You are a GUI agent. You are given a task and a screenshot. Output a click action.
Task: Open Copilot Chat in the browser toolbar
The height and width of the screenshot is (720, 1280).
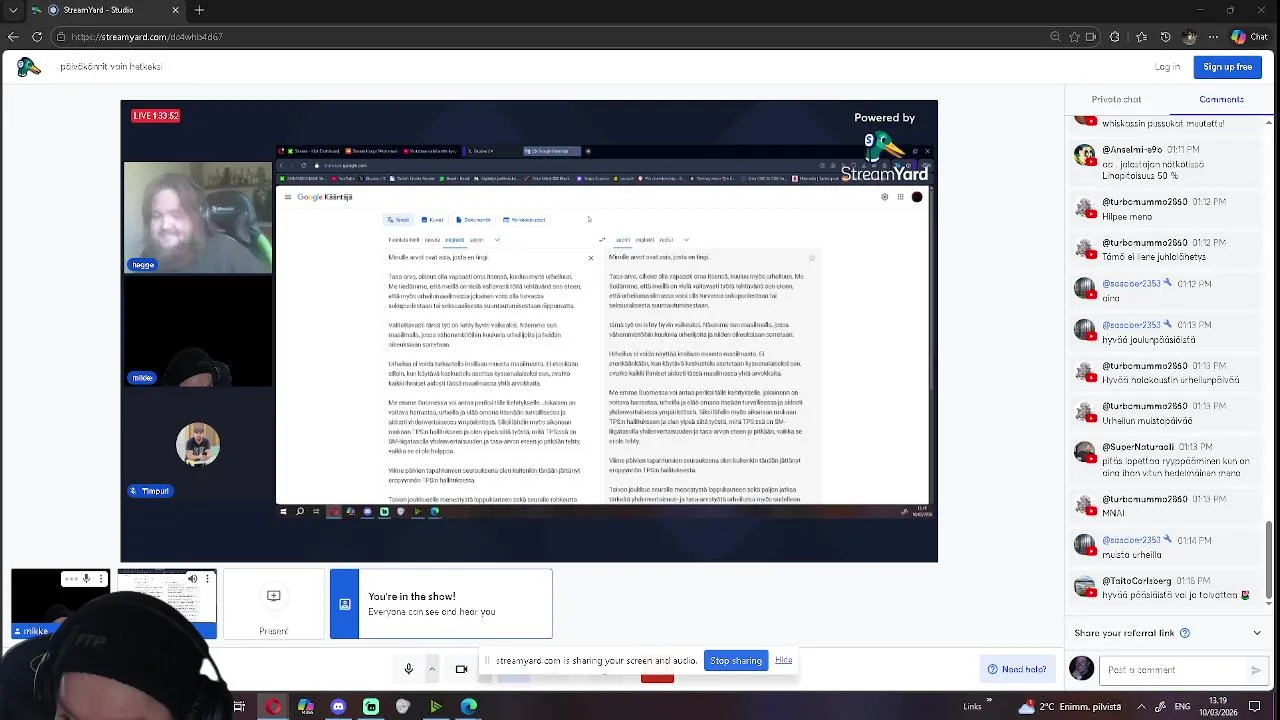click(x=1250, y=37)
